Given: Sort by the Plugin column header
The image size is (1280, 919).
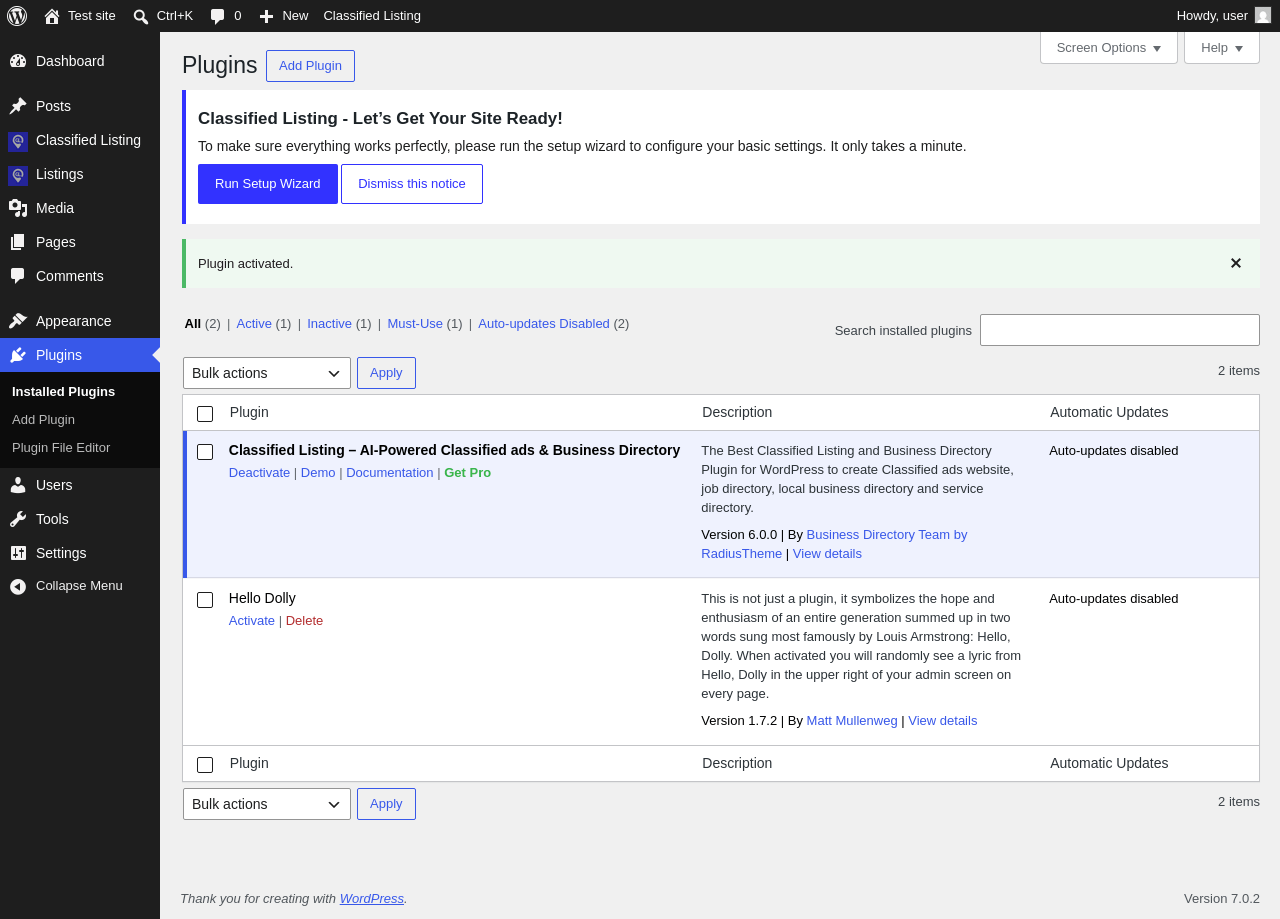Looking at the screenshot, I should click(249, 412).
